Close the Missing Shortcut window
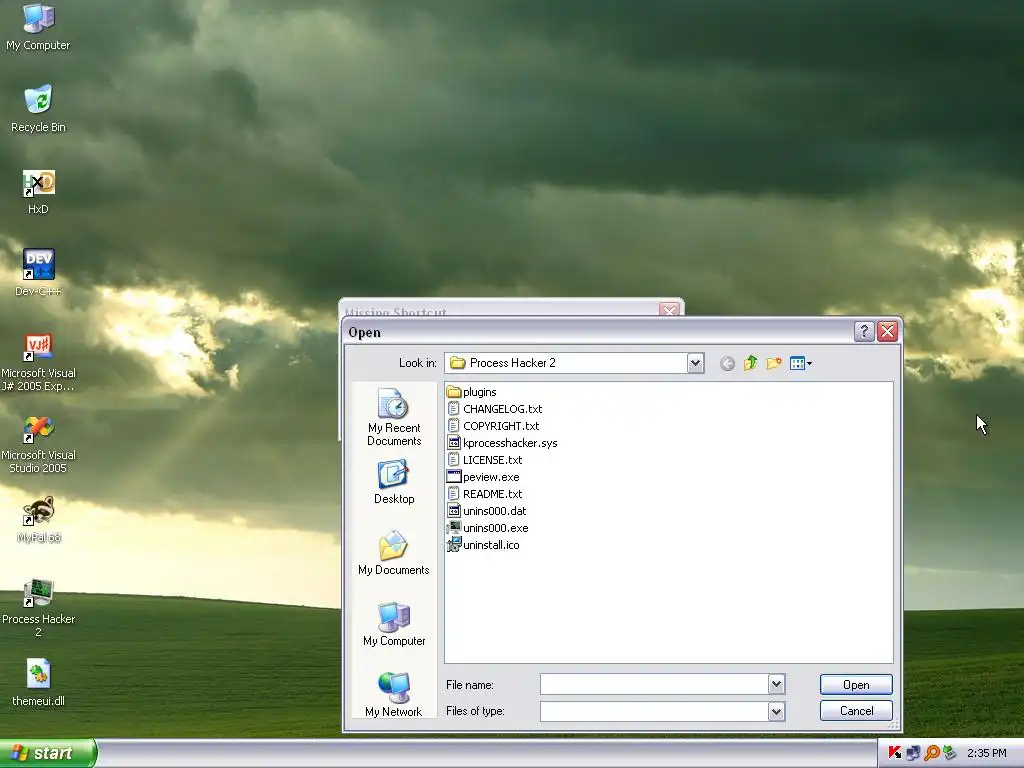 click(669, 310)
